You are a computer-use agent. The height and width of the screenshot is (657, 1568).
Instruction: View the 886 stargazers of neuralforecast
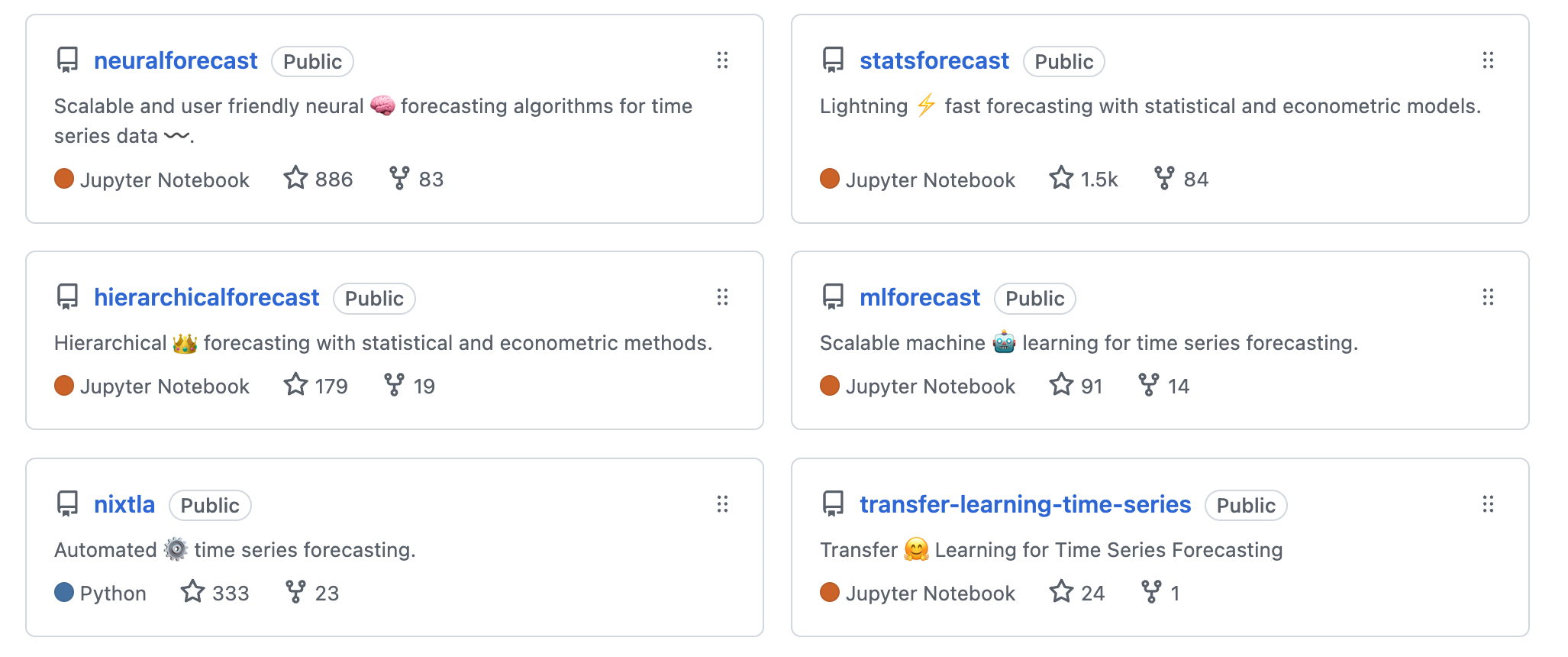tap(318, 179)
